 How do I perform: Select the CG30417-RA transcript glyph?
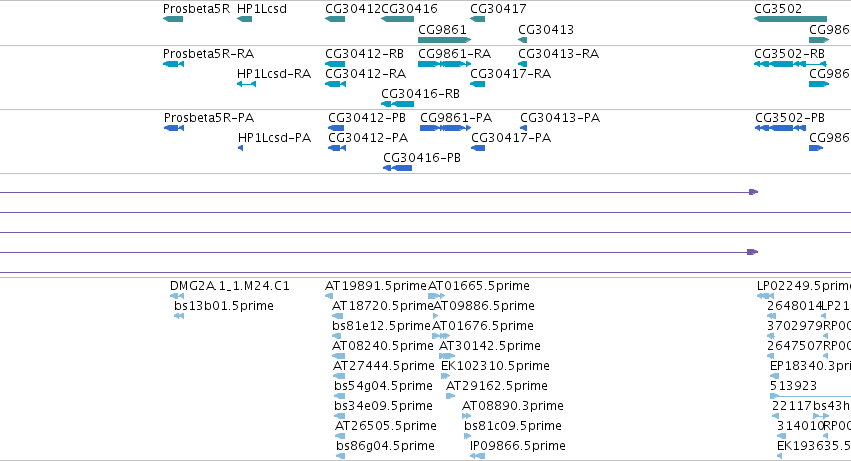pos(478,84)
